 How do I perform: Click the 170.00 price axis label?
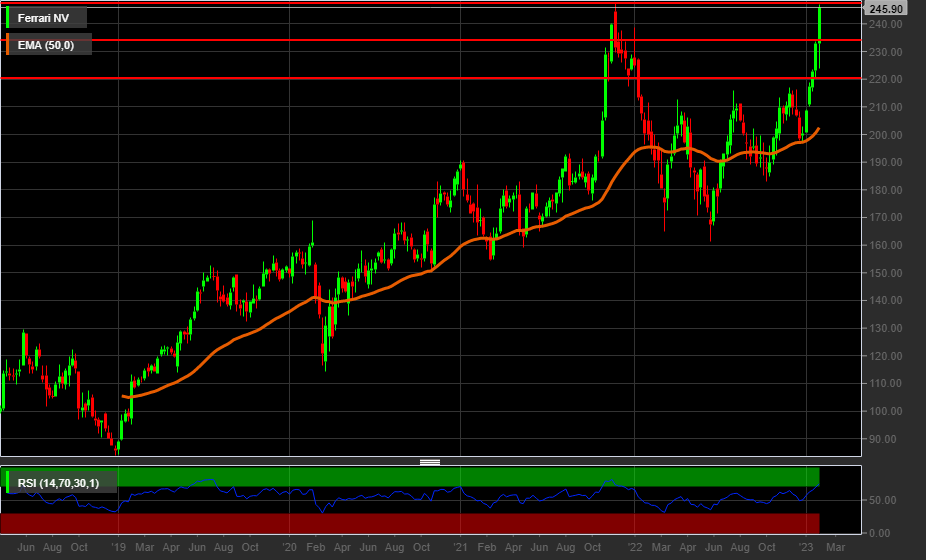pyautogui.click(x=885, y=217)
